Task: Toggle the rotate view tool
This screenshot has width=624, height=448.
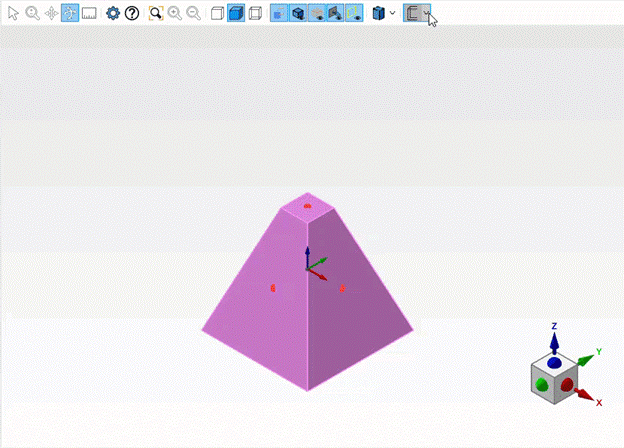Action: tap(70, 13)
